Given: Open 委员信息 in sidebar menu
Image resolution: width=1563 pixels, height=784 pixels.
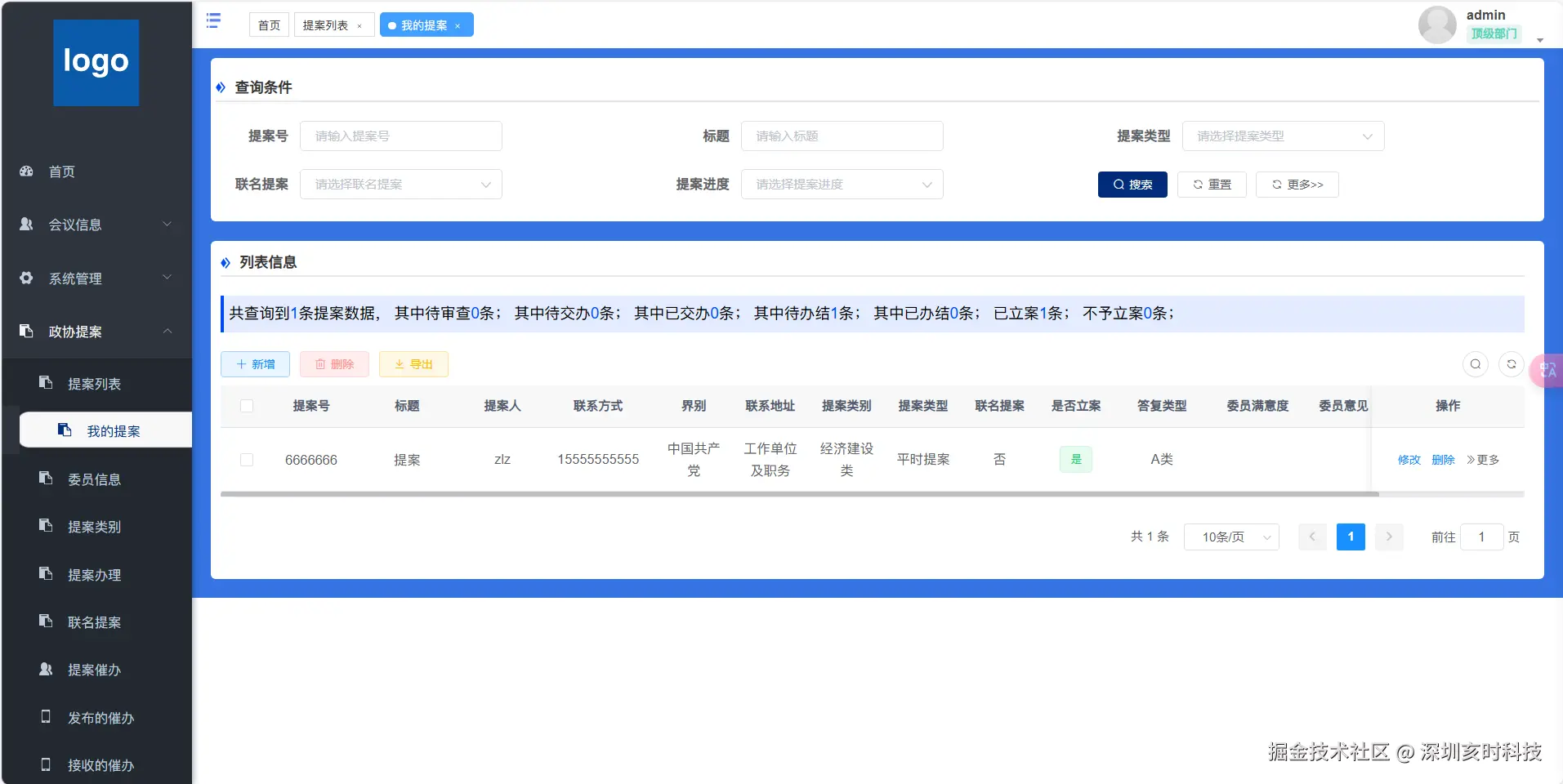Looking at the screenshot, I should tap(96, 479).
